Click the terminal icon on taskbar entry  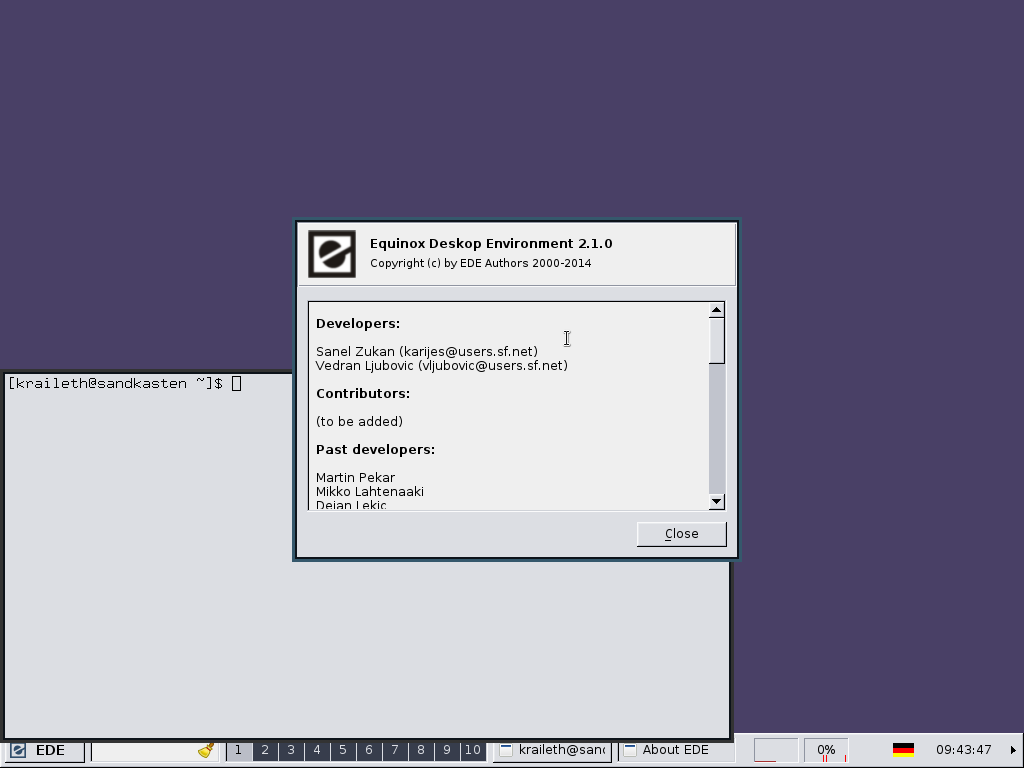click(507, 750)
